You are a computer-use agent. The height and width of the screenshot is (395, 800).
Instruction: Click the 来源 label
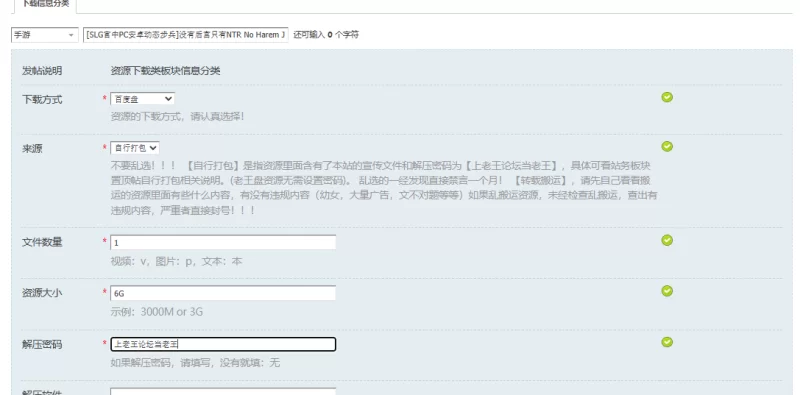(x=32, y=149)
